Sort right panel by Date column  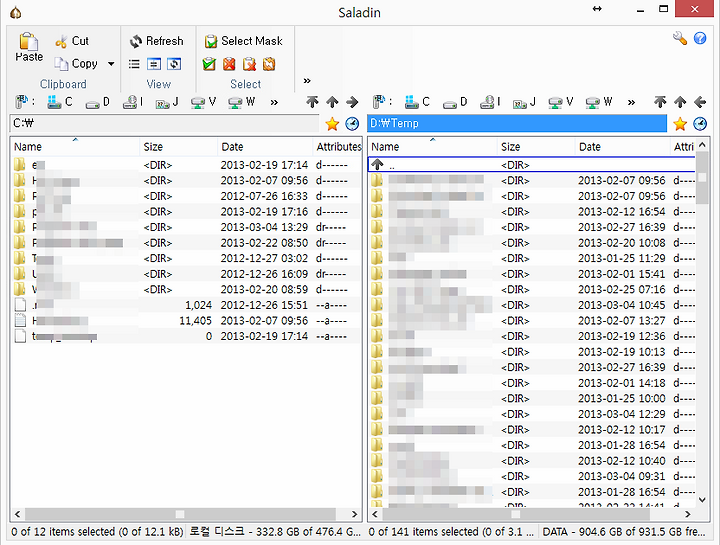[622, 147]
